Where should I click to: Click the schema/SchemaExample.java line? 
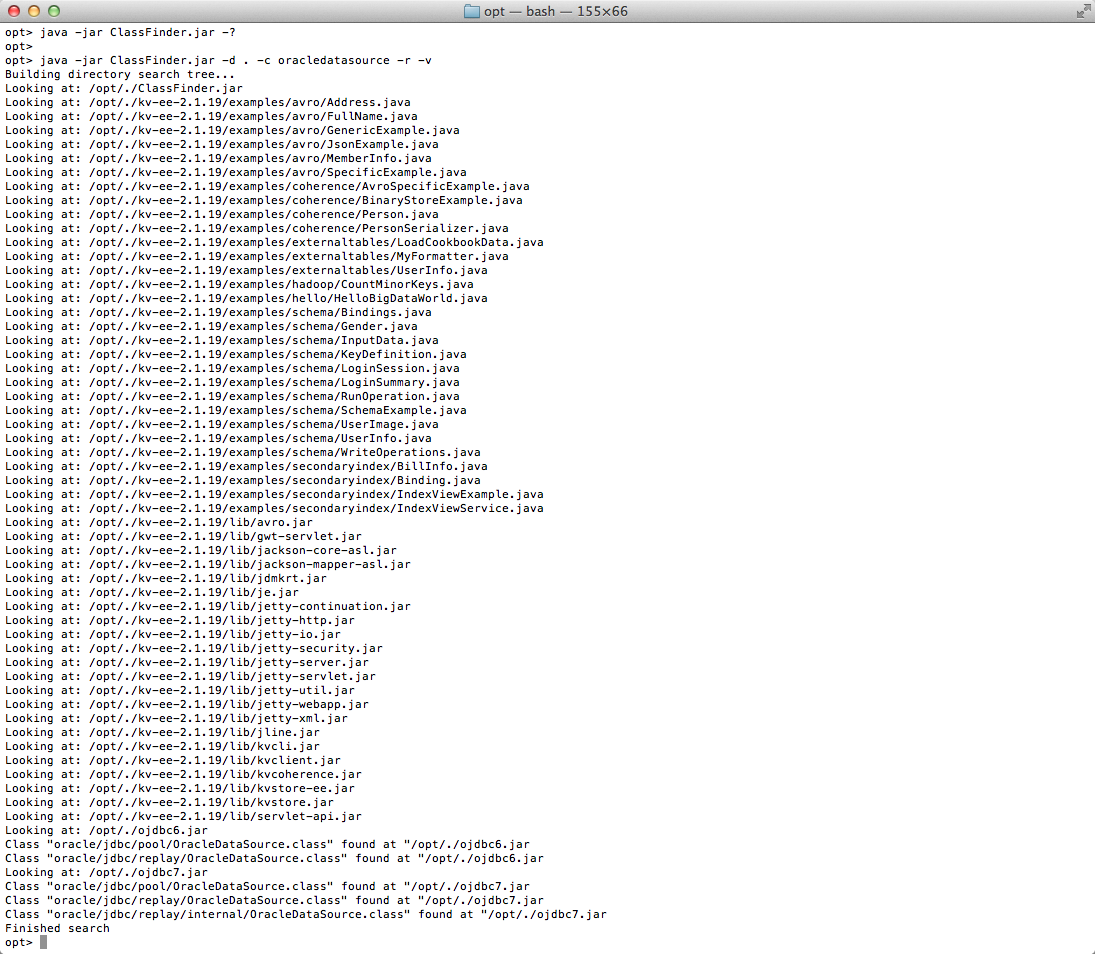point(235,410)
